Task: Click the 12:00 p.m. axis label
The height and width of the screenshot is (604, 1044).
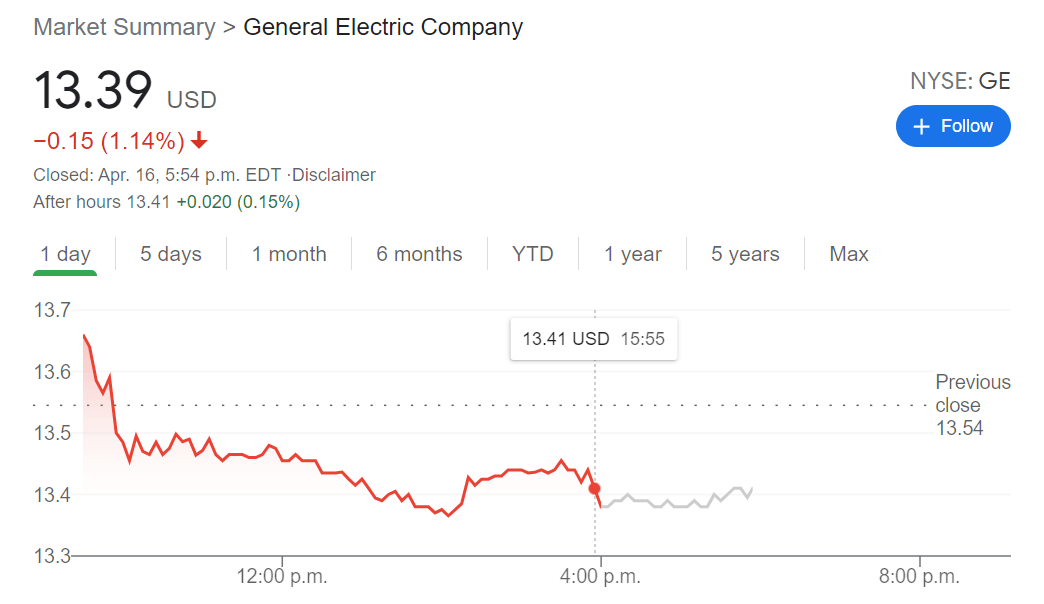Action: pos(282,576)
